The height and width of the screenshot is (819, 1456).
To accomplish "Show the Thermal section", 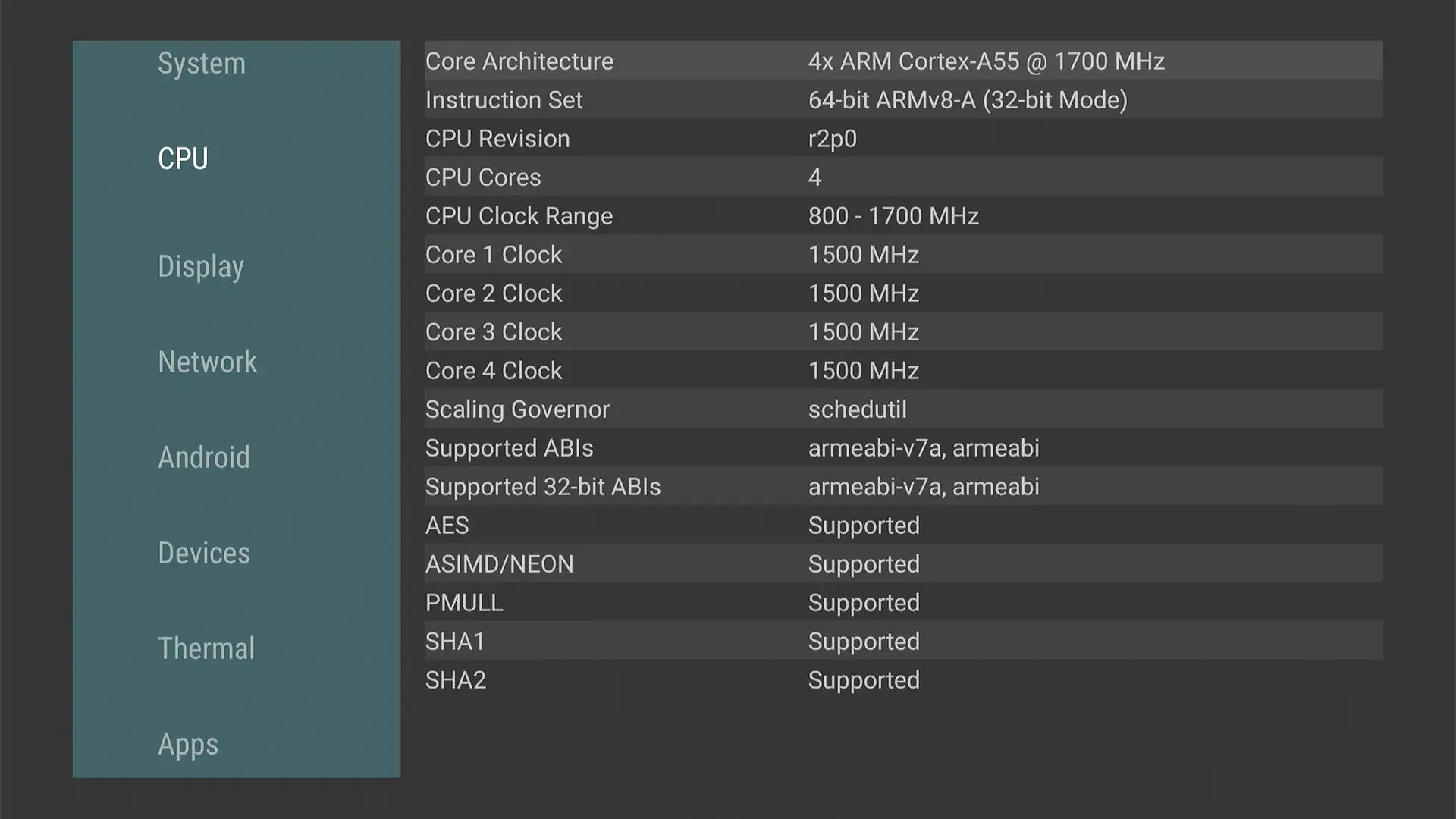I will click(x=206, y=649).
